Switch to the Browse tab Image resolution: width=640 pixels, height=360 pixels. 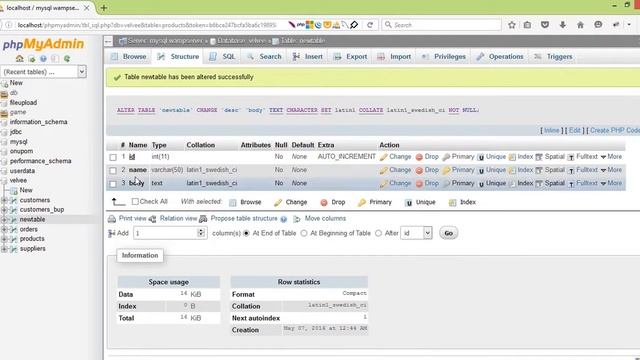click(x=128, y=57)
